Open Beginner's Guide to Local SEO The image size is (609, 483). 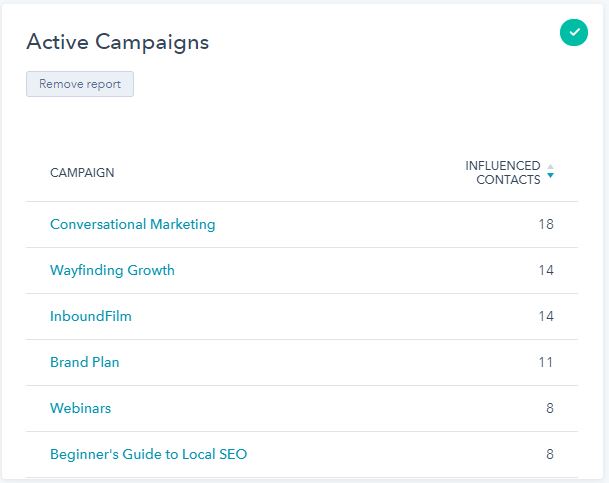point(148,454)
